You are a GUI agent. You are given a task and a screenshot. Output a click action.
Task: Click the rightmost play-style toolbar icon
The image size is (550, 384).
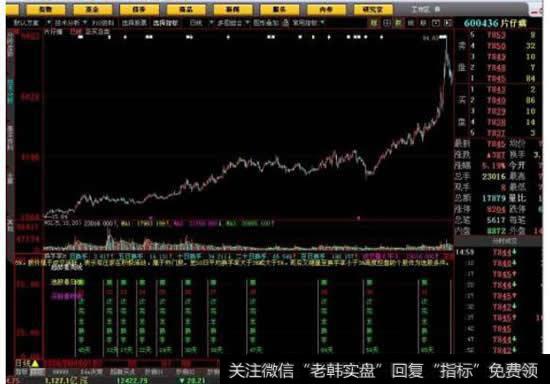(448, 23)
